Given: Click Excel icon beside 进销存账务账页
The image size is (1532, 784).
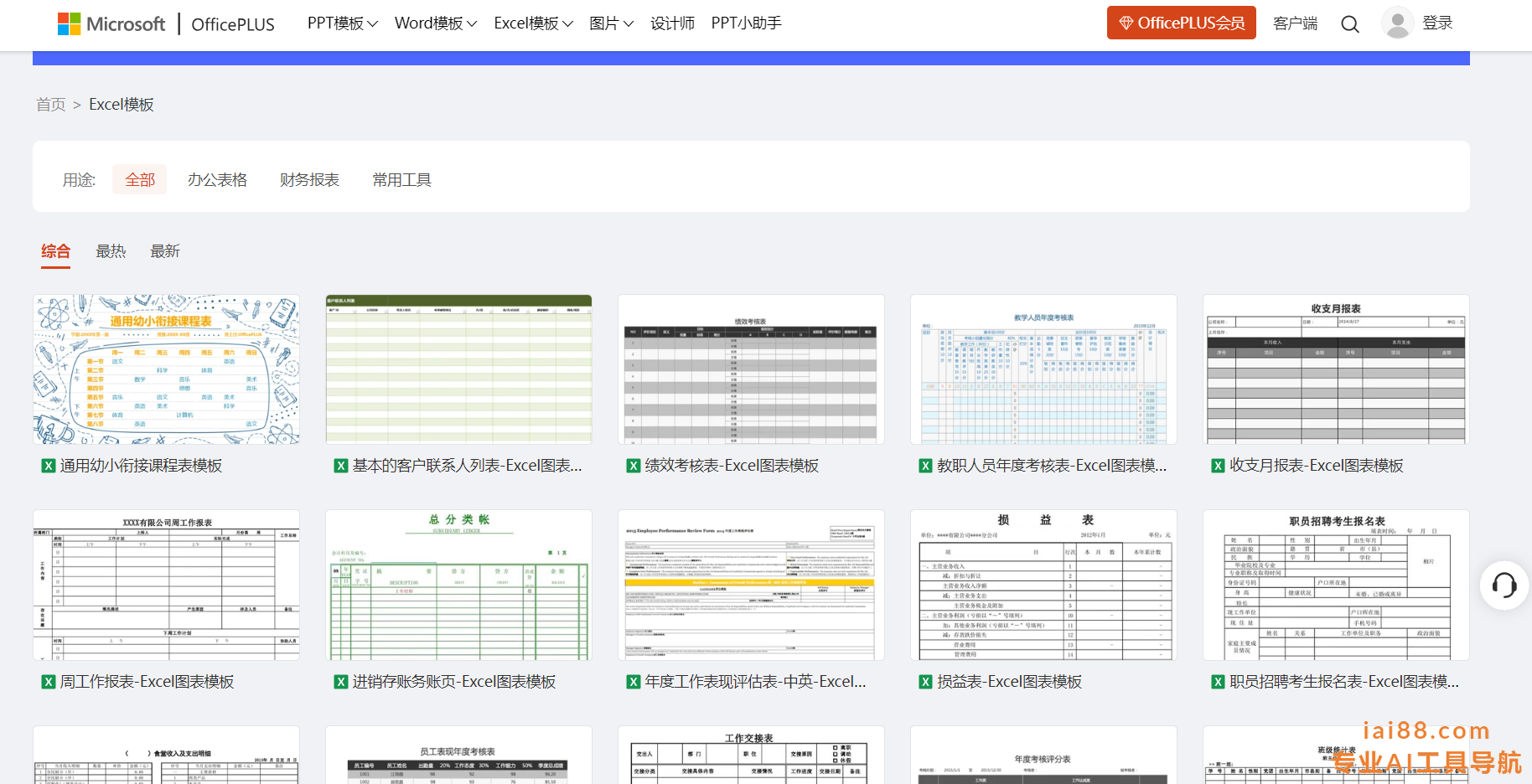Looking at the screenshot, I should click(341, 682).
